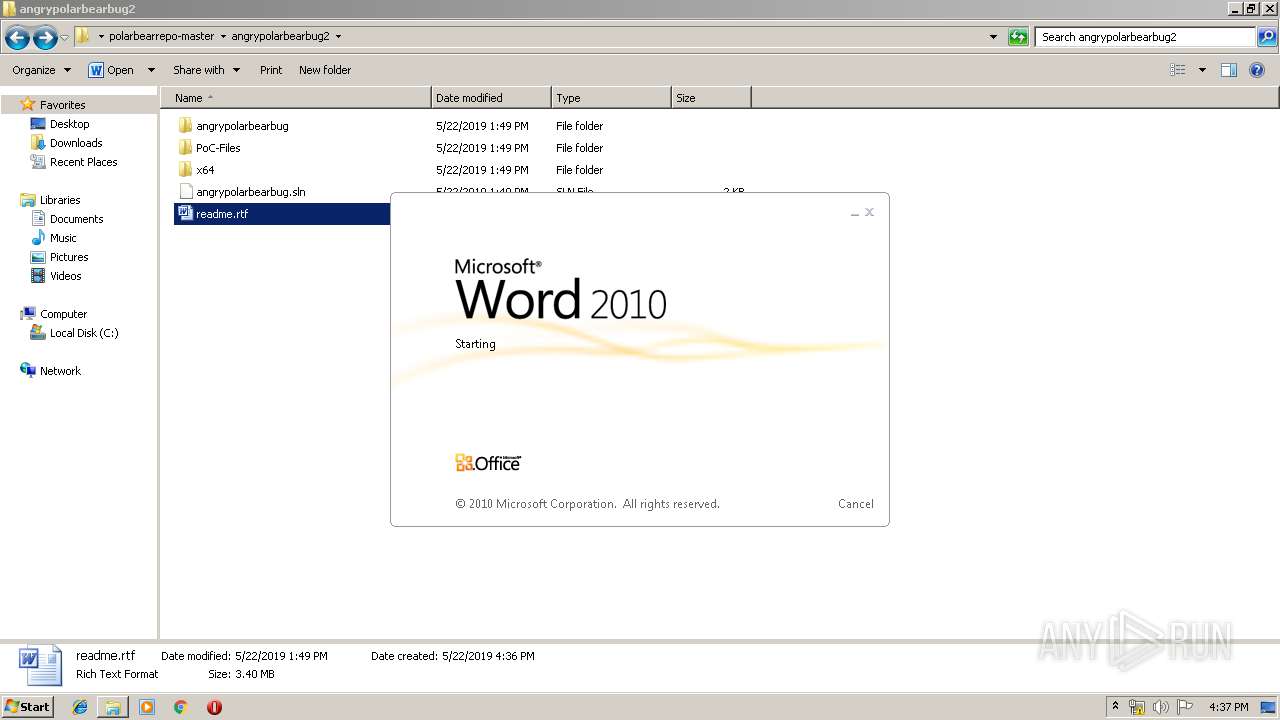Open Local Disk (C:)
This screenshot has width=1280, height=720.
(x=84, y=333)
